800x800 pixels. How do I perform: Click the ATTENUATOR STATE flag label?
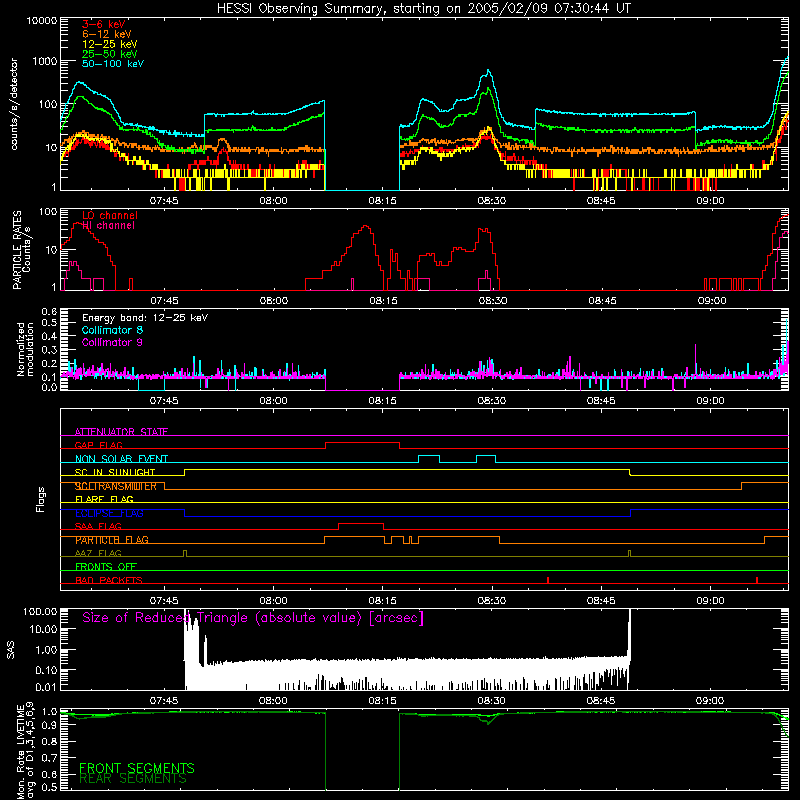click(121, 432)
